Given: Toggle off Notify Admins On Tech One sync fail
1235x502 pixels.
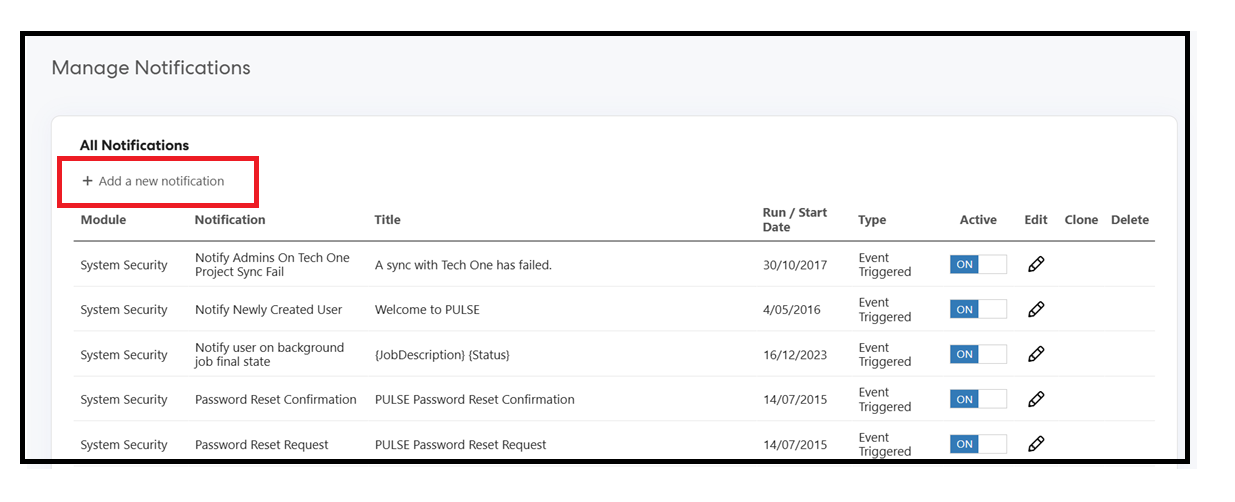Looking at the screenshot, I should [978, 265].
